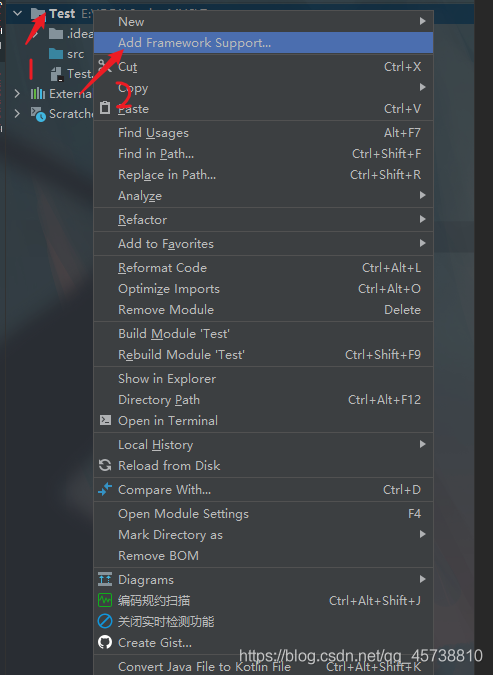Select the src folder icon
This screenshot has width=493, height=675.
pyautogui.click(x=56, y=54)
